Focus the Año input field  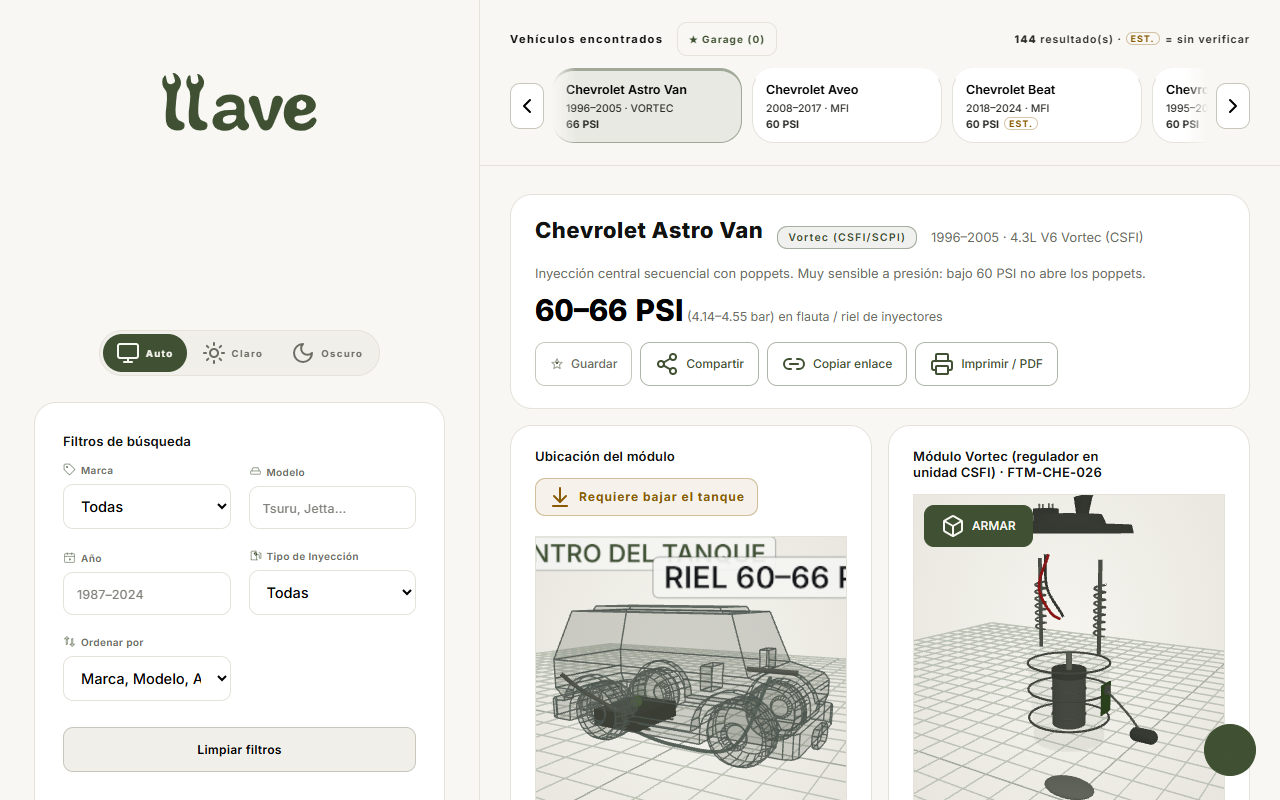(x=147, y=594)
